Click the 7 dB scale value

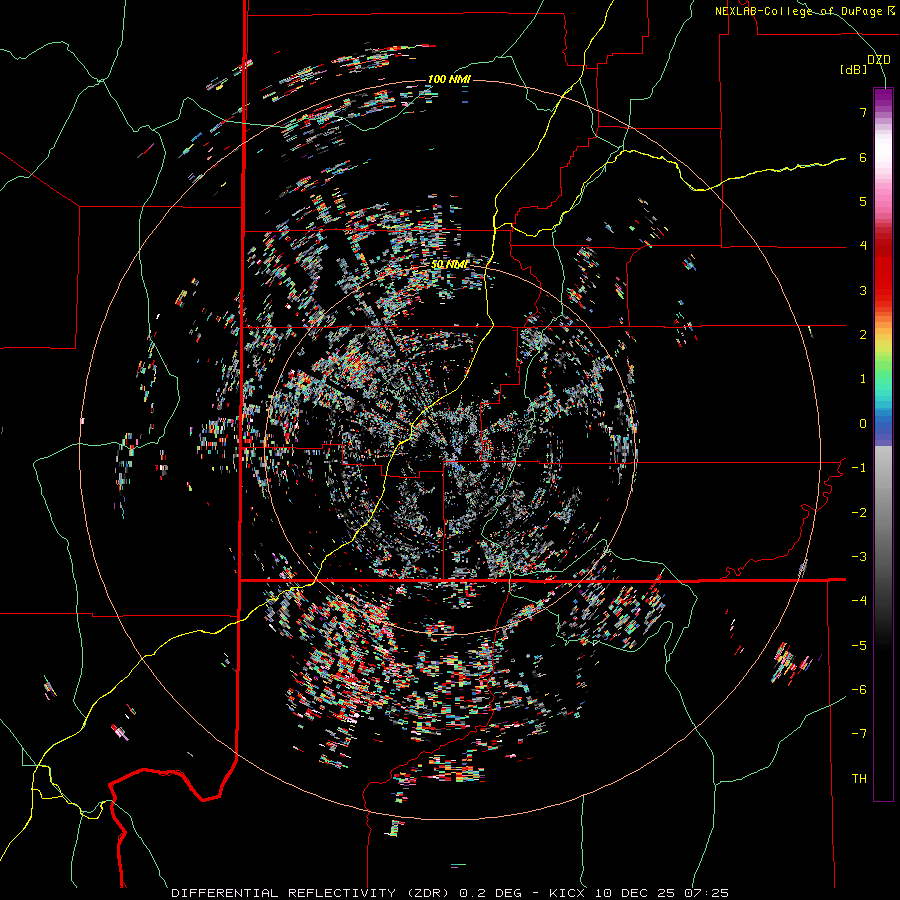863,112
